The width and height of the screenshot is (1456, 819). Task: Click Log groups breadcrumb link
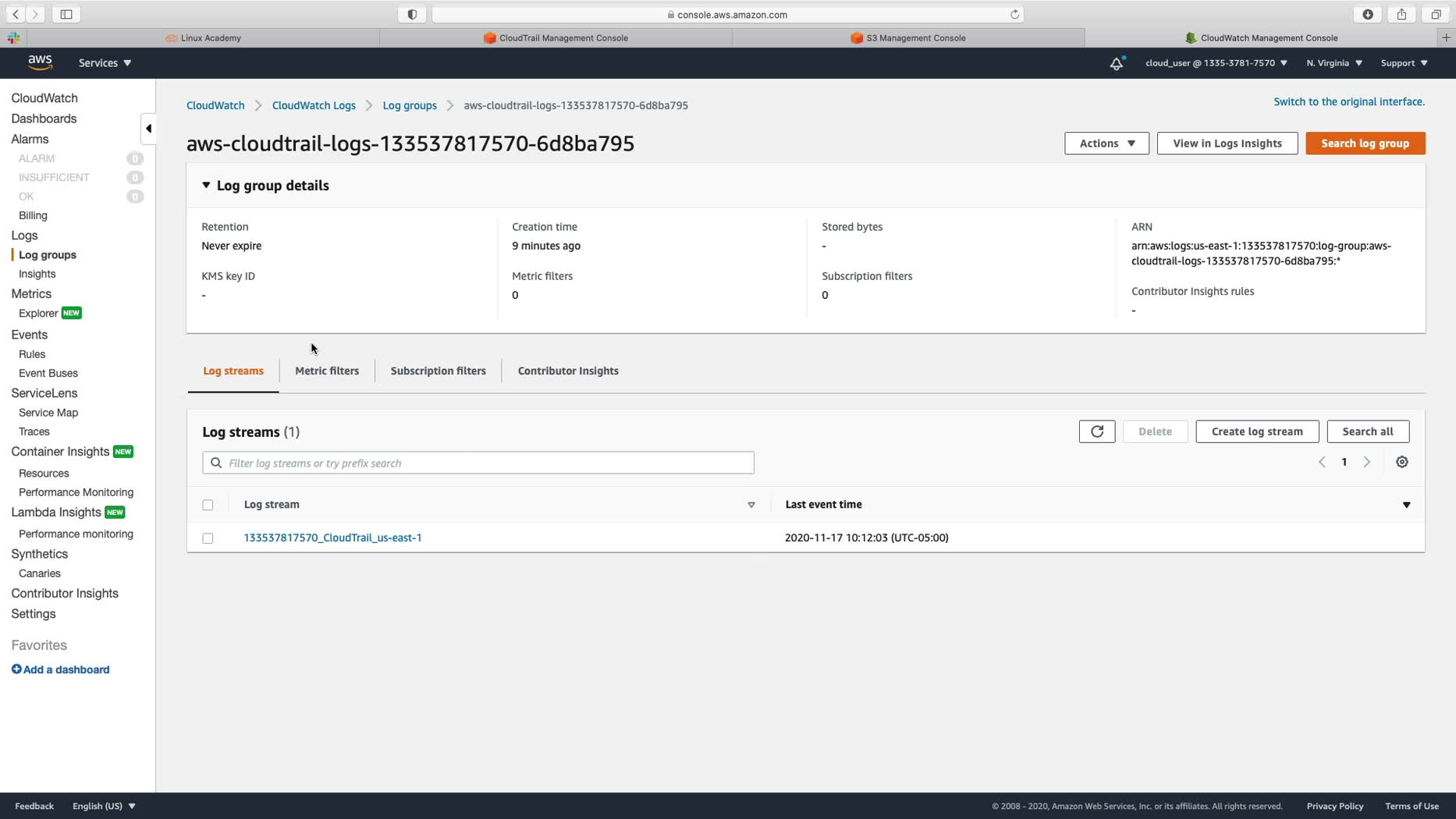tap(410, 105)
